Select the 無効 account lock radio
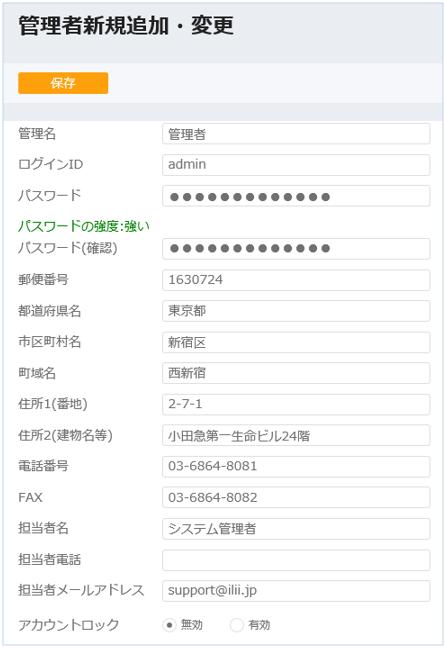Viewport: 445px width, 648px height. pyautogui.click(x=169, y=625)
